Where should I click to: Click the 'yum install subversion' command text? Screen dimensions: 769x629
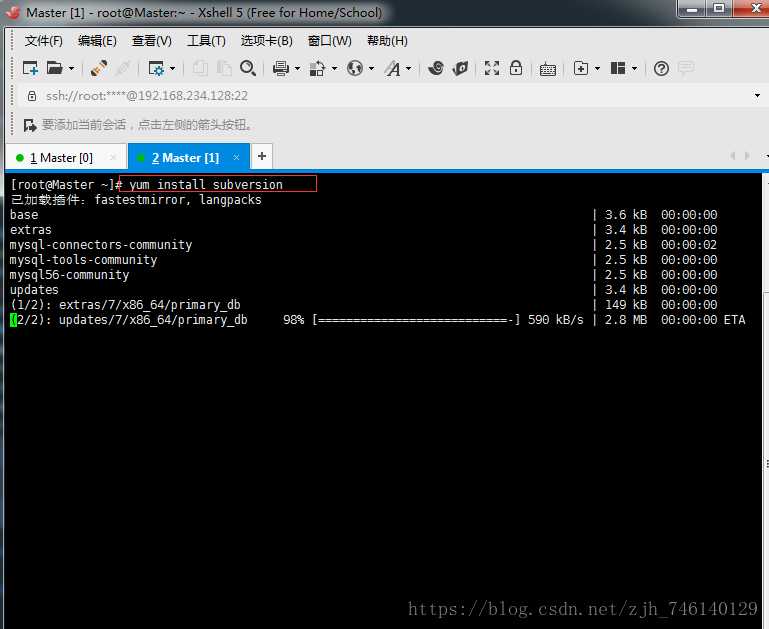tap(206, 184)
